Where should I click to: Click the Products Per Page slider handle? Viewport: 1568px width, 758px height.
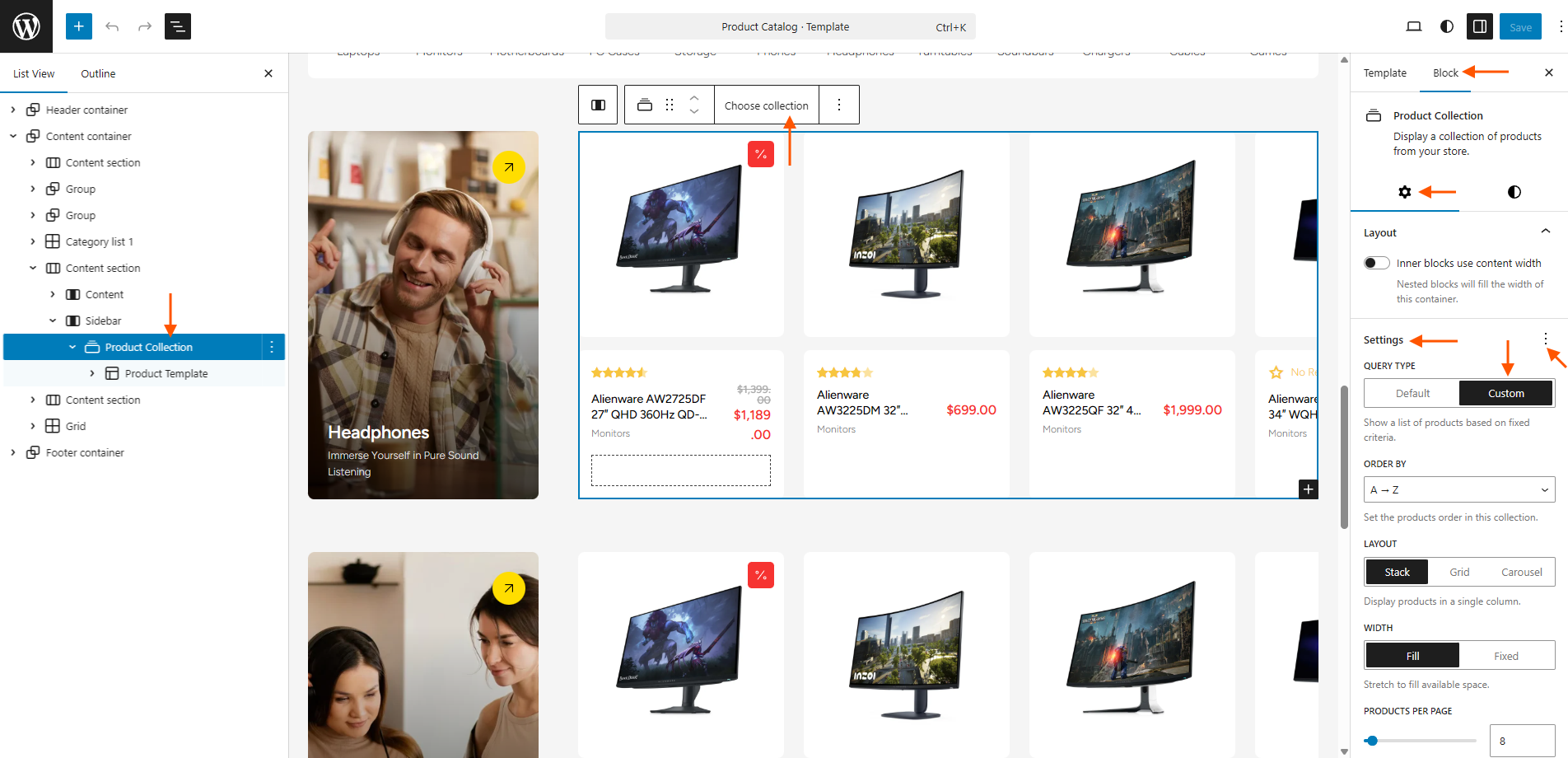[x=1371, y=741]
